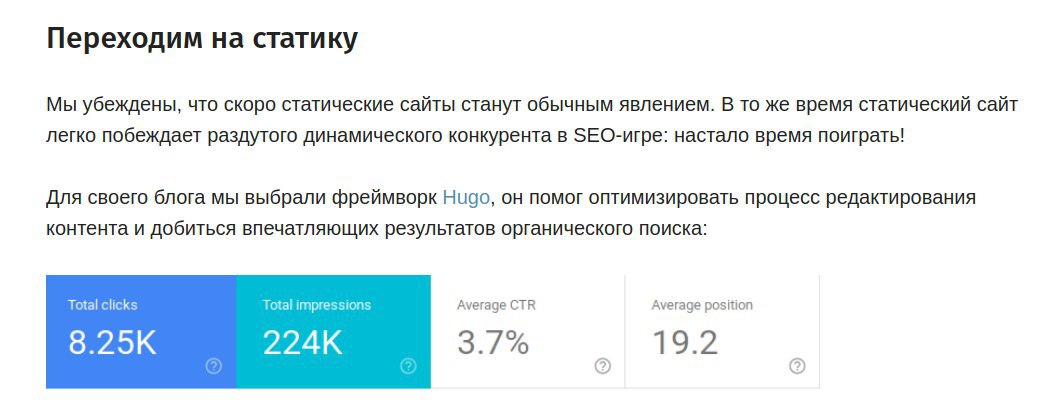Viewport: 1044px width, 413px height.
Task: Toggle the Total clicks metric card
Action: point(141,332)
